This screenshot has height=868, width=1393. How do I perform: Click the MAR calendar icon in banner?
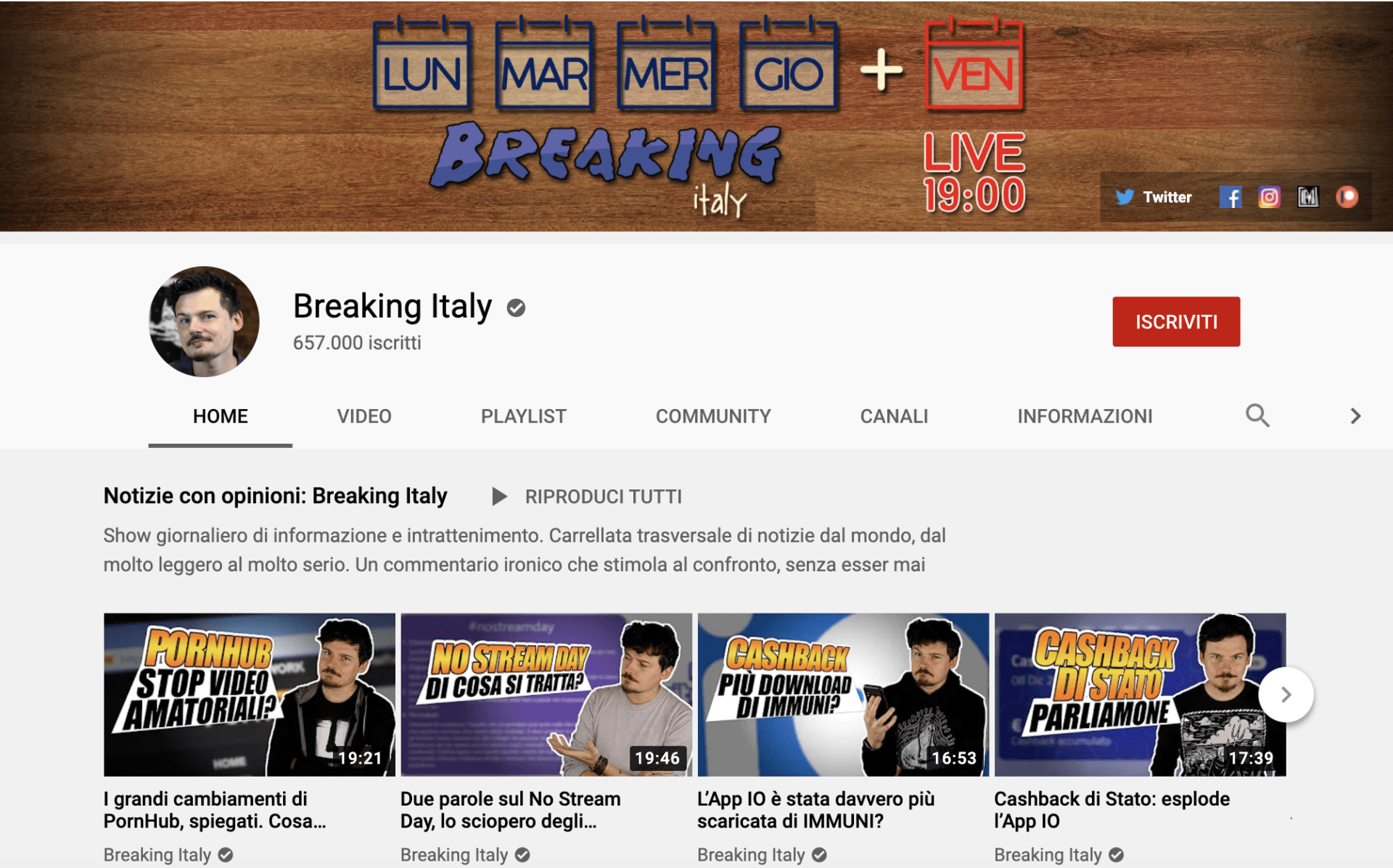point(544,64)
